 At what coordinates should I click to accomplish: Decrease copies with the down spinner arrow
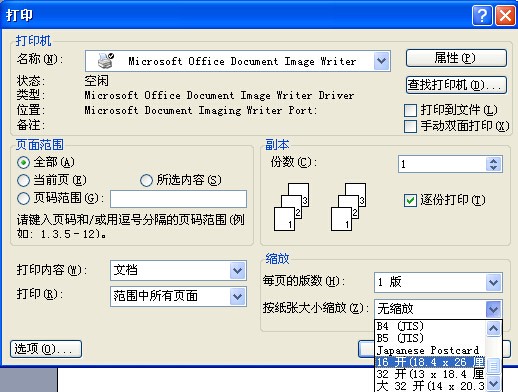494,168
